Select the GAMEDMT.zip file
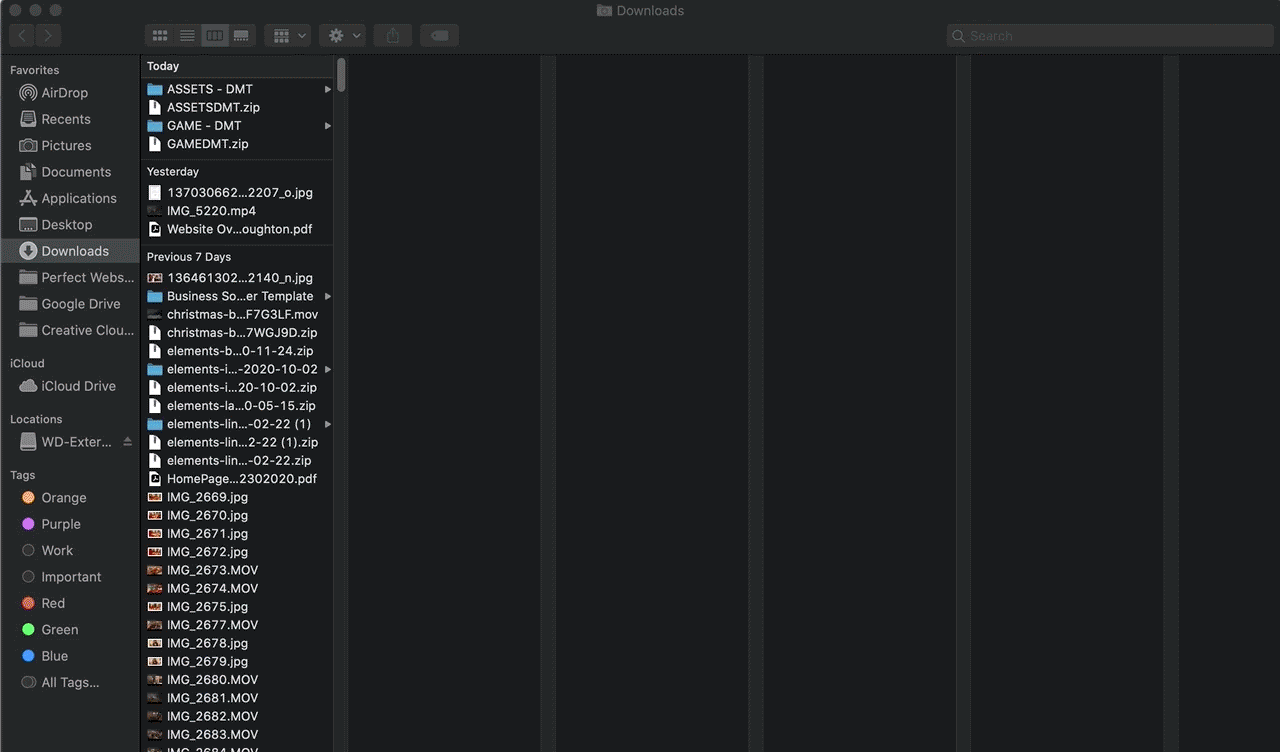The image size is (1280, 752). point(207,144)
